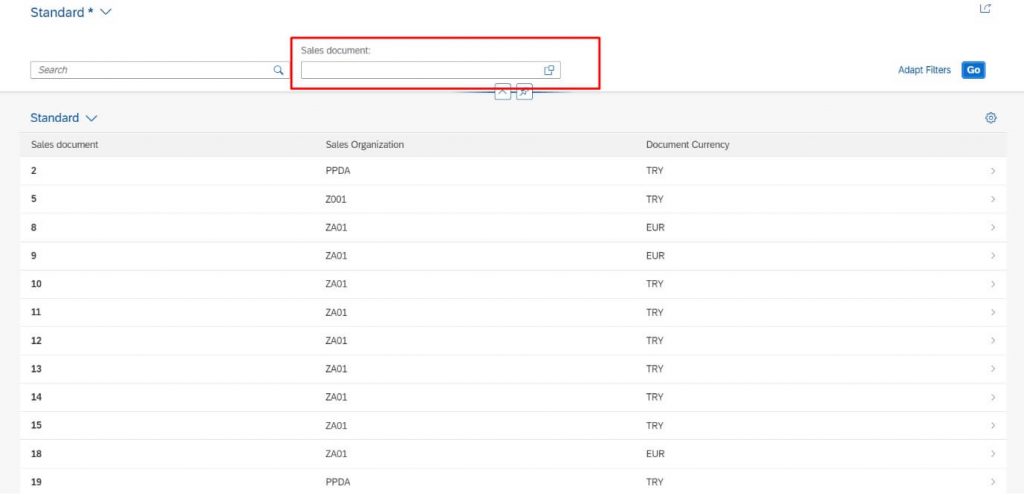Click EUR currency in document 18 row
1024x495 pixels.
pos(655,454)
